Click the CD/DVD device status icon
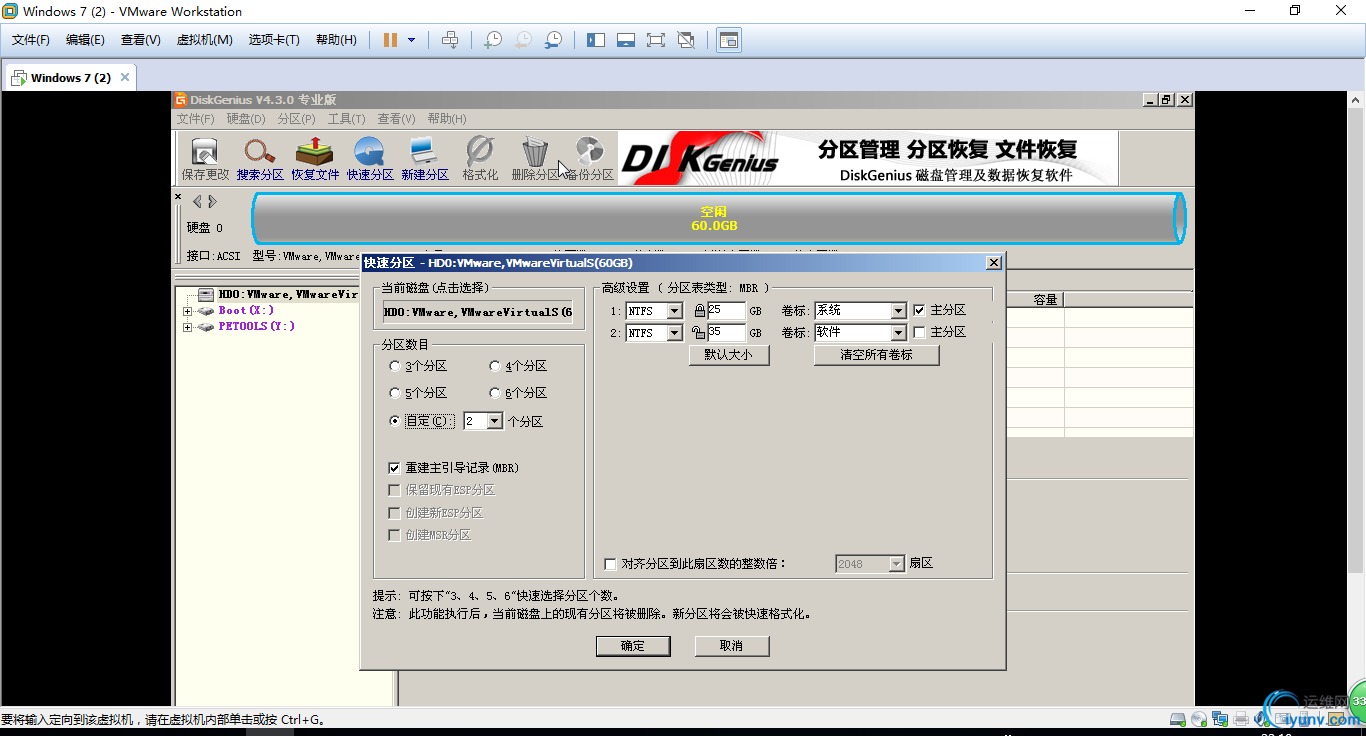1366x736 pixels. point(1200,719)
